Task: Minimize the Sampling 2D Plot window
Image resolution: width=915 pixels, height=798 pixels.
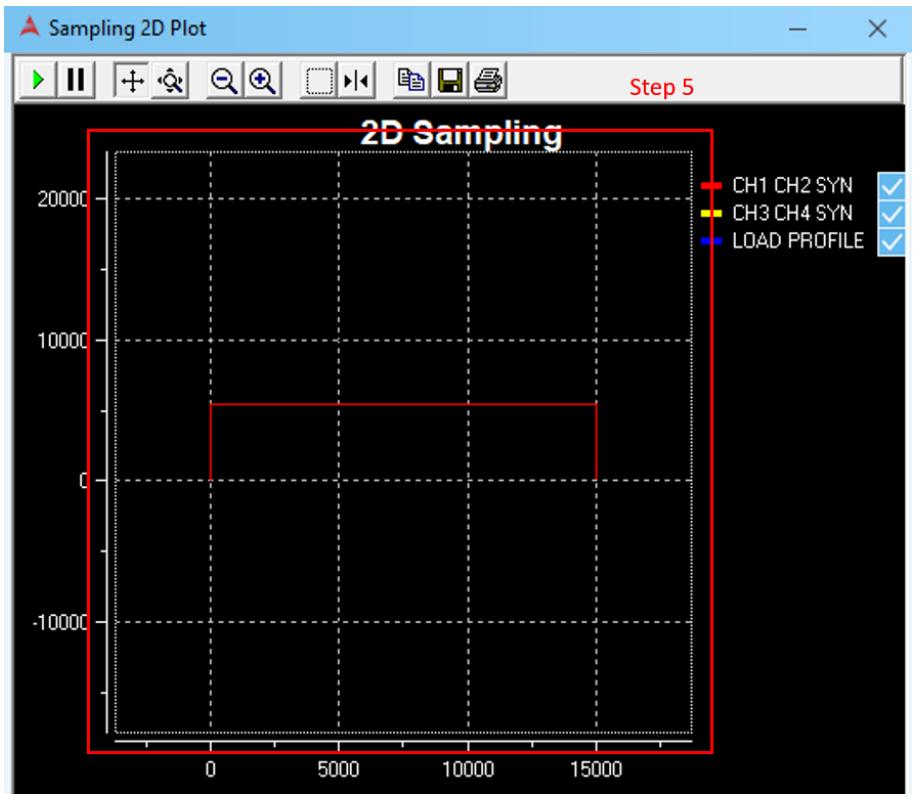Action: pos(798,29)
